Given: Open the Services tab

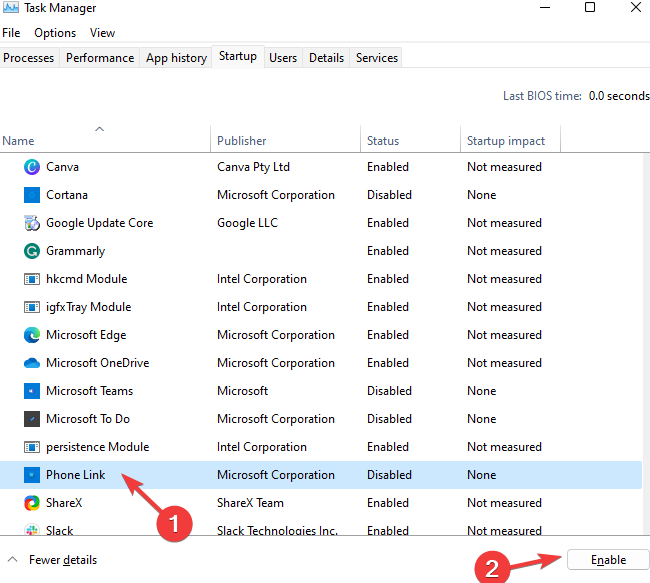Looking at the screenshot, I should (x=377, y=58).
